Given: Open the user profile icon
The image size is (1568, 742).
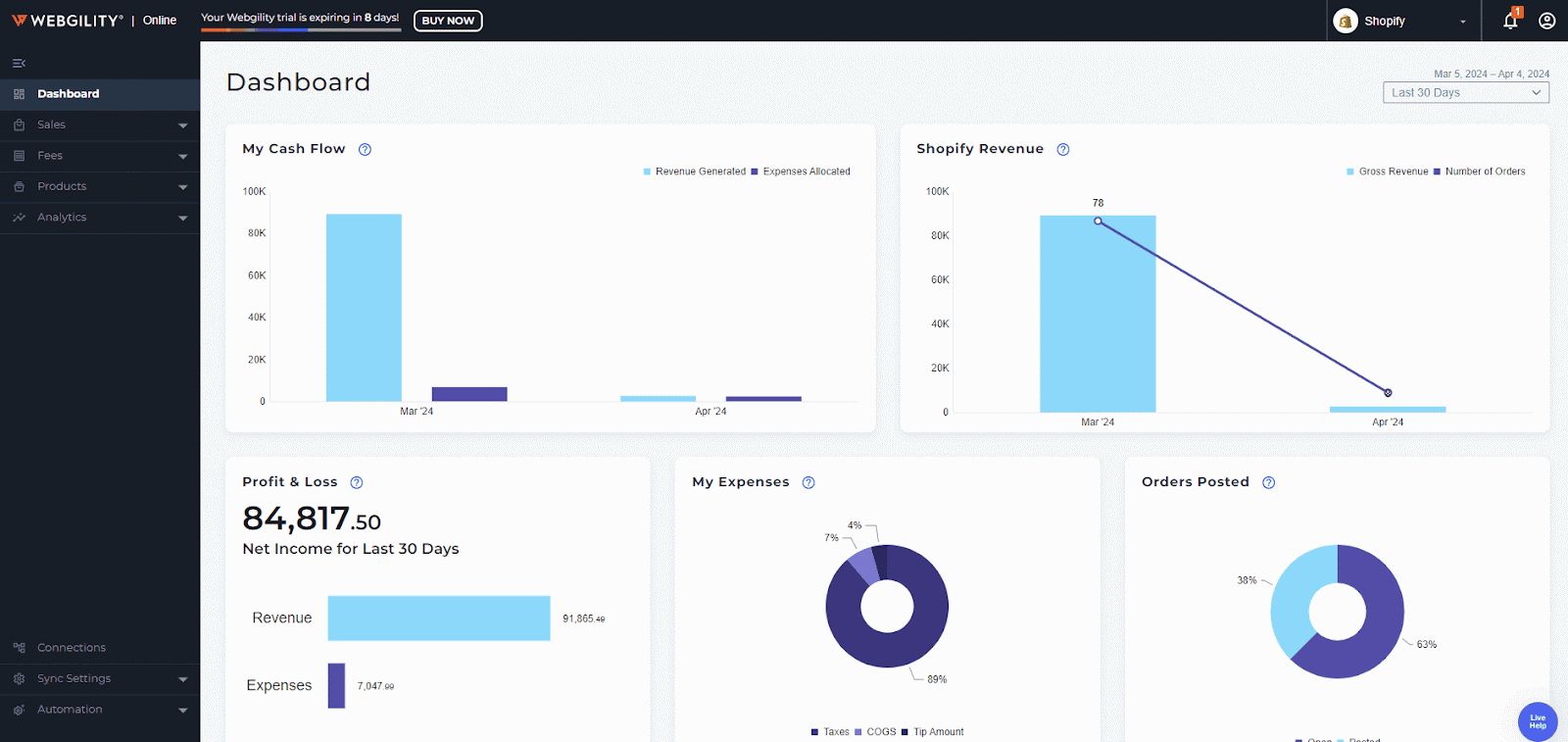Looking at the screenshot, I should [x=1546, y=21].
